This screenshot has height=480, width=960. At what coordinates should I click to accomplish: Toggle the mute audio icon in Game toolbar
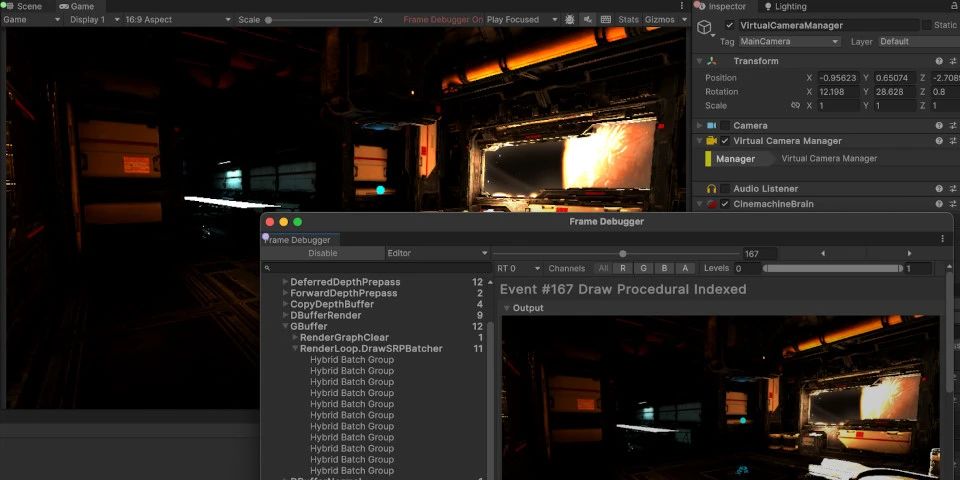pyautogui.click(x=588, y=19)
